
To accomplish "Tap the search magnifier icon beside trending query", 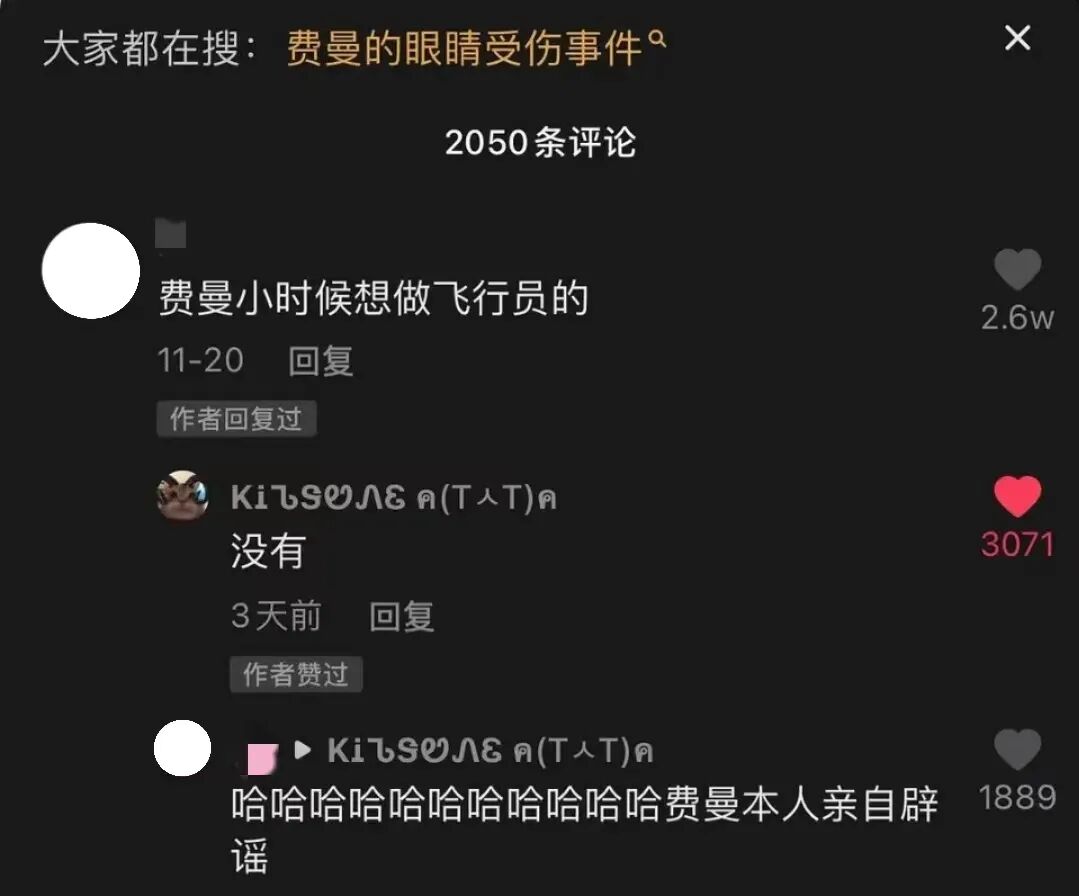I will tap(657, 39).
